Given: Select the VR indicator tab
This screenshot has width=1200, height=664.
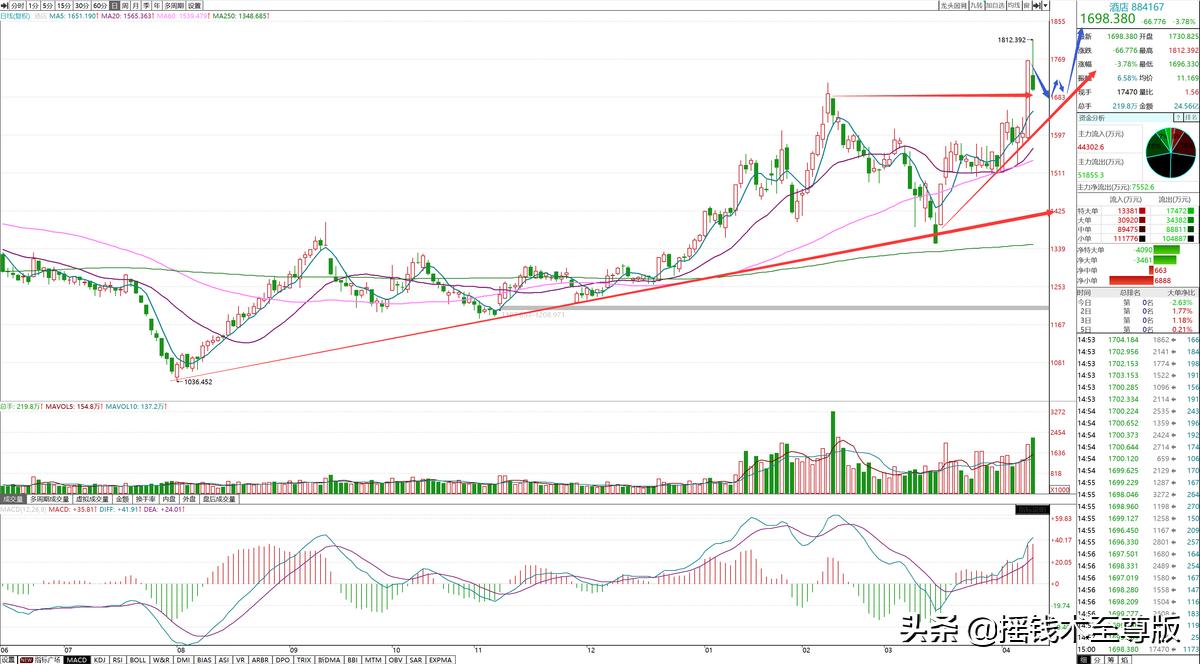Looking at the screenshot, I should point(241,659).
